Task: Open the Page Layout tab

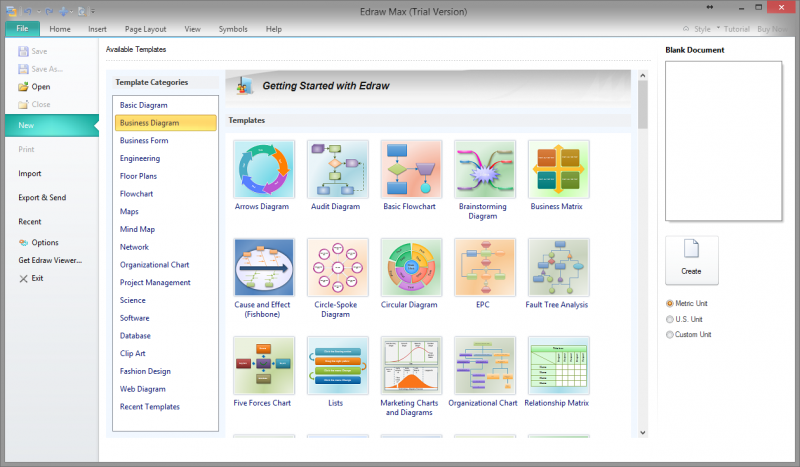Action: [145, 29]
